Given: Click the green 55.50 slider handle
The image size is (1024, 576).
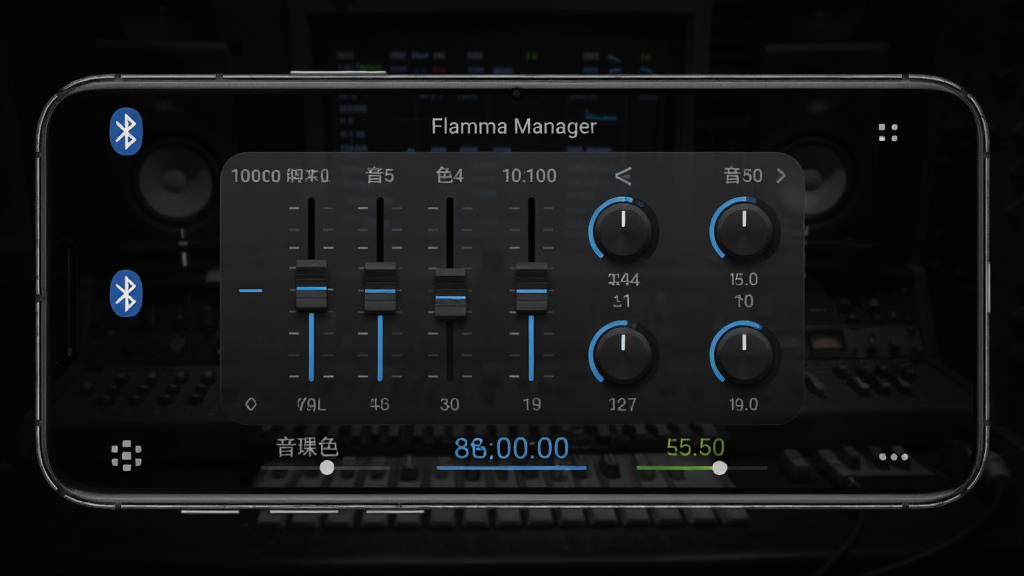Looking at the screenshot, I should tap(720, 468).
